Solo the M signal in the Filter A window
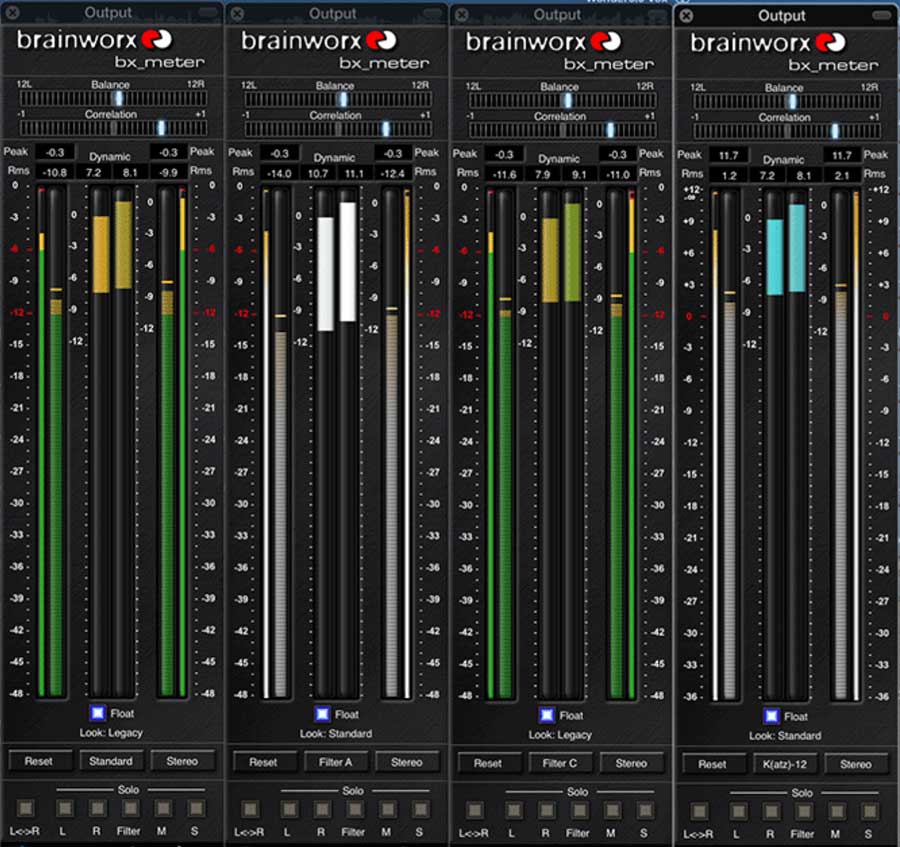900x847 pixels. [x=387, y=810]
